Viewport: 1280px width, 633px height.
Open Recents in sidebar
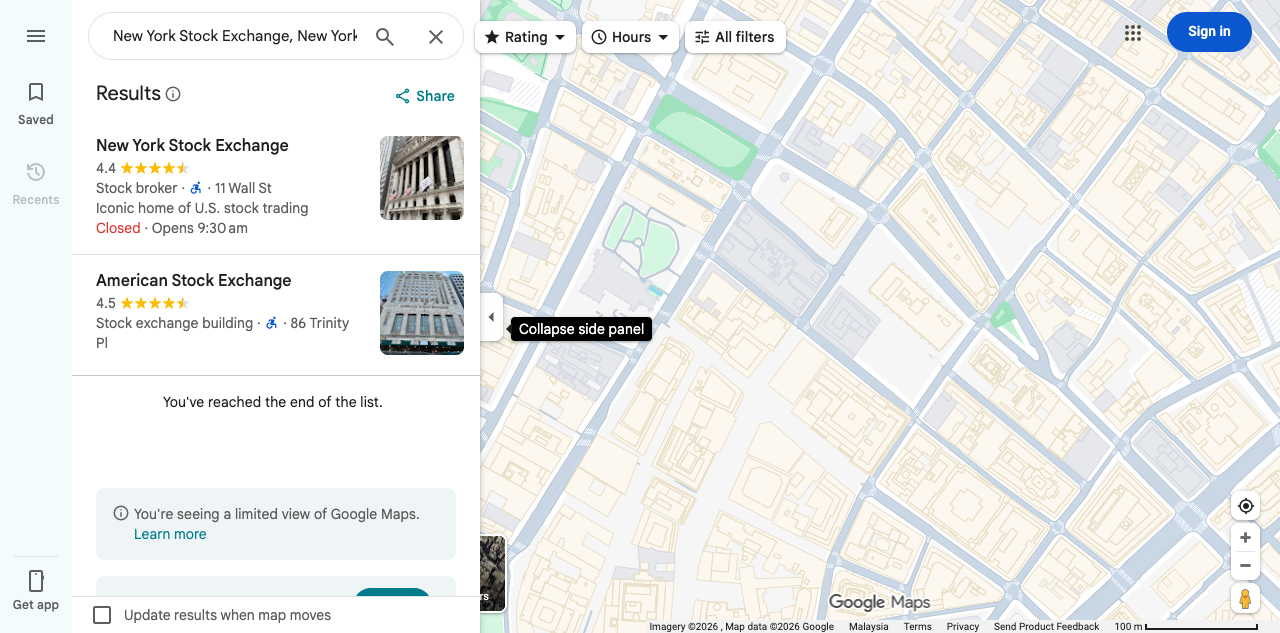36,184
